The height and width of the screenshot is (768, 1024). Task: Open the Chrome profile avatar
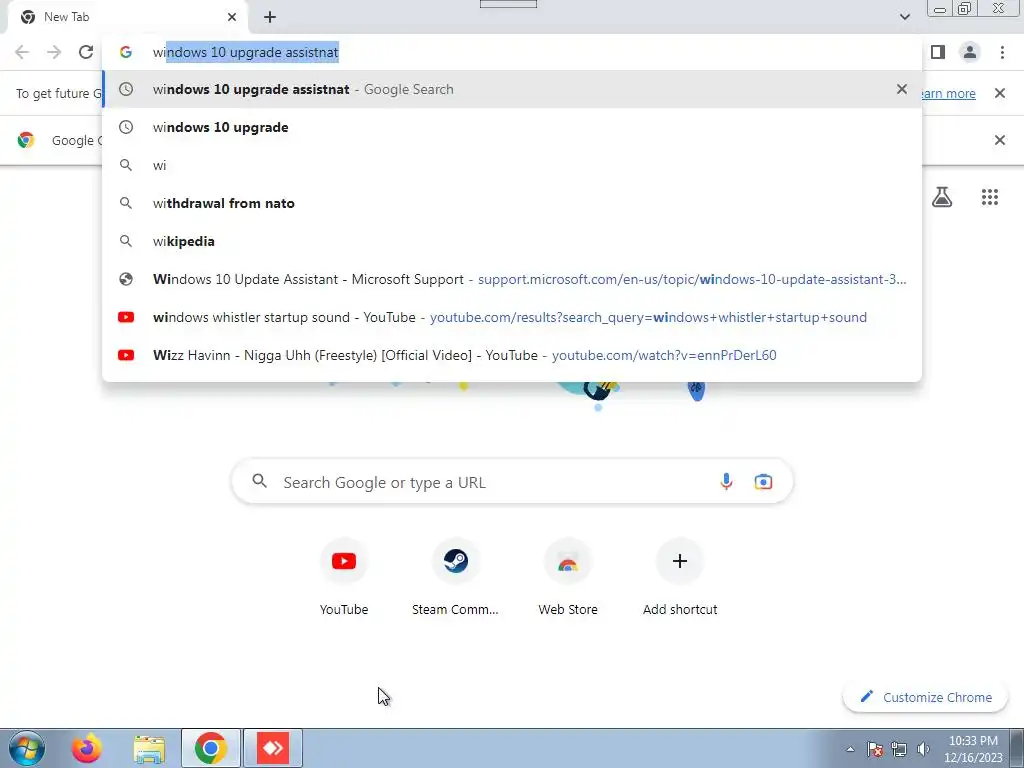[x=970, y=52]
